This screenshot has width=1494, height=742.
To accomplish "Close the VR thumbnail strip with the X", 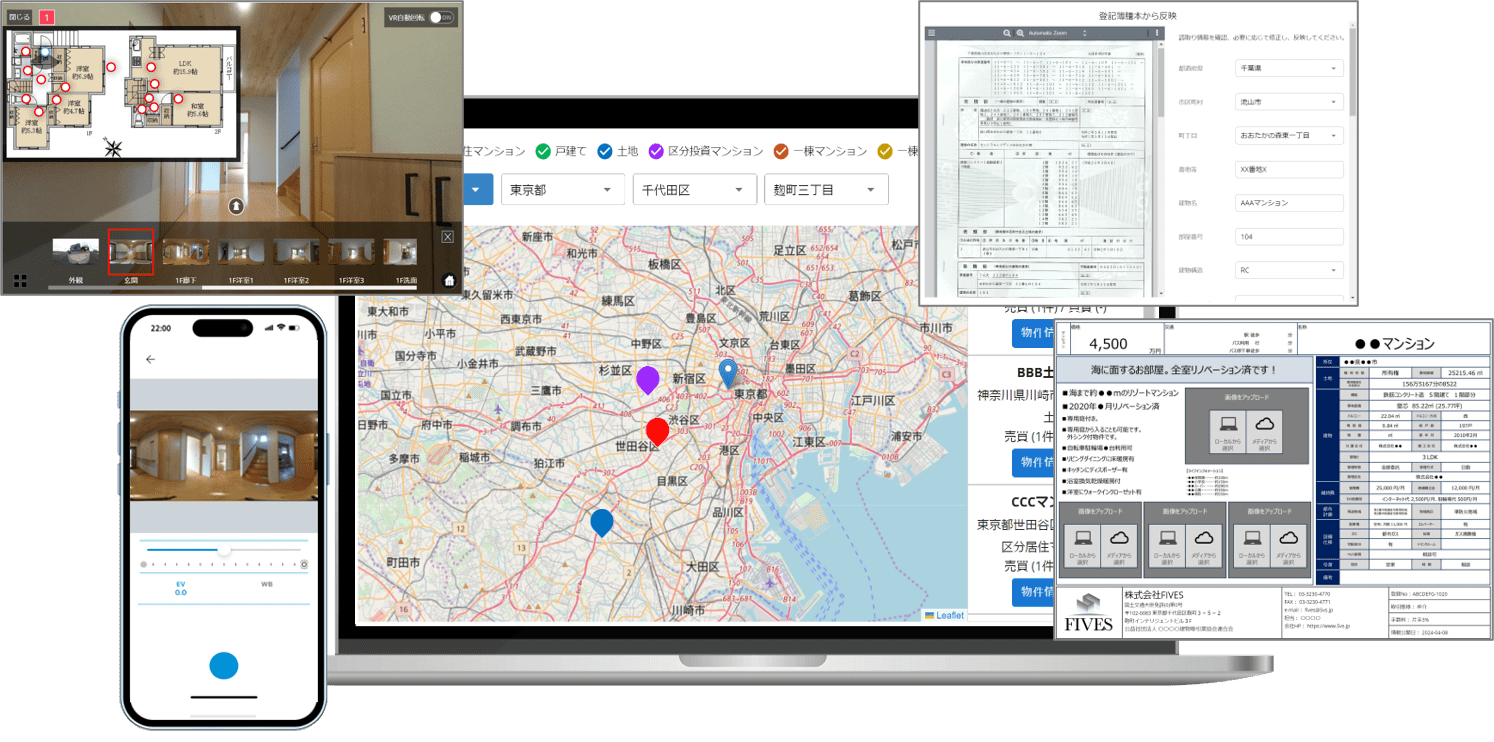I will click(x=447, y=237).
